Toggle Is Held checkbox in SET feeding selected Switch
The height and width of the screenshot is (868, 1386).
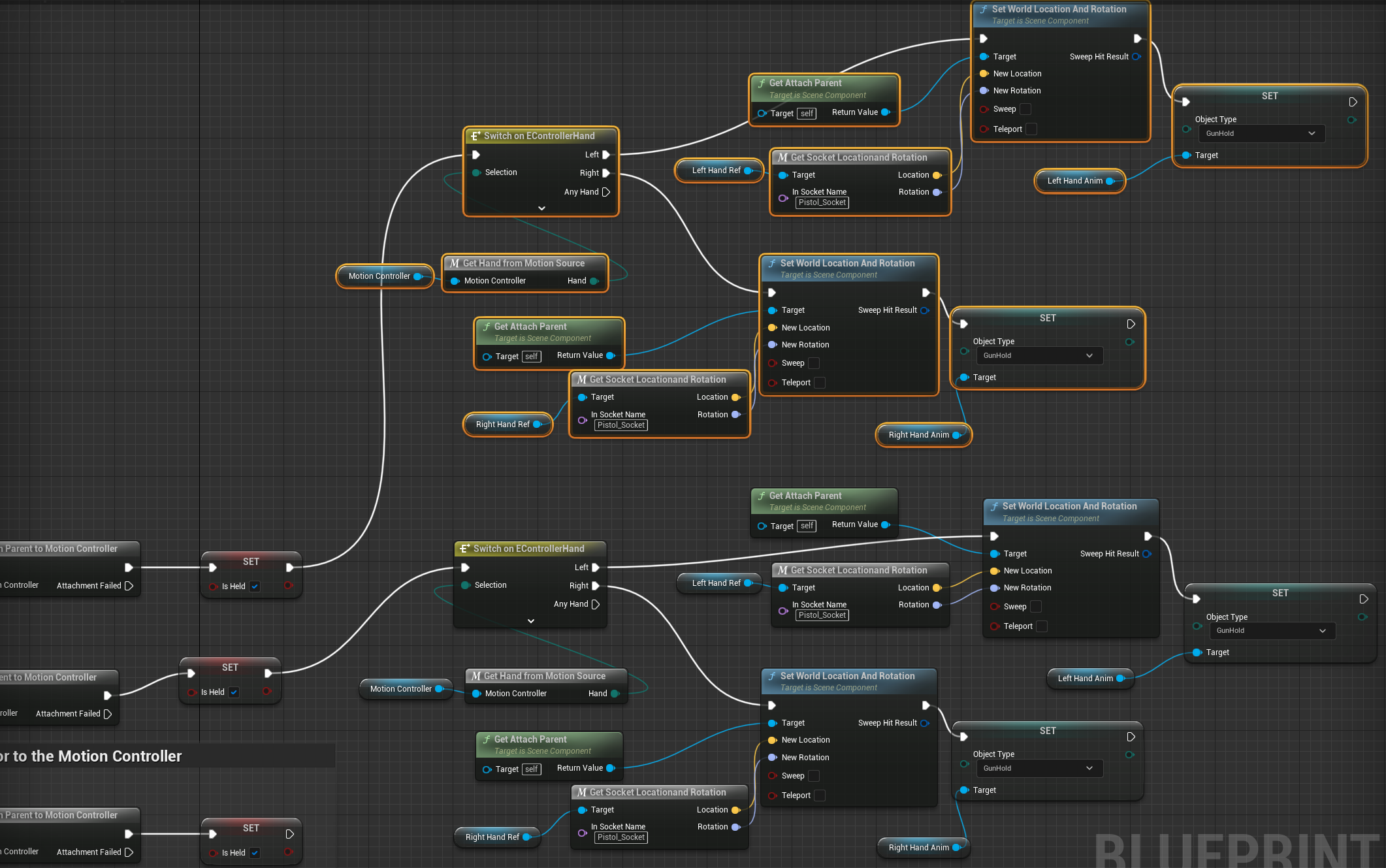255,587
